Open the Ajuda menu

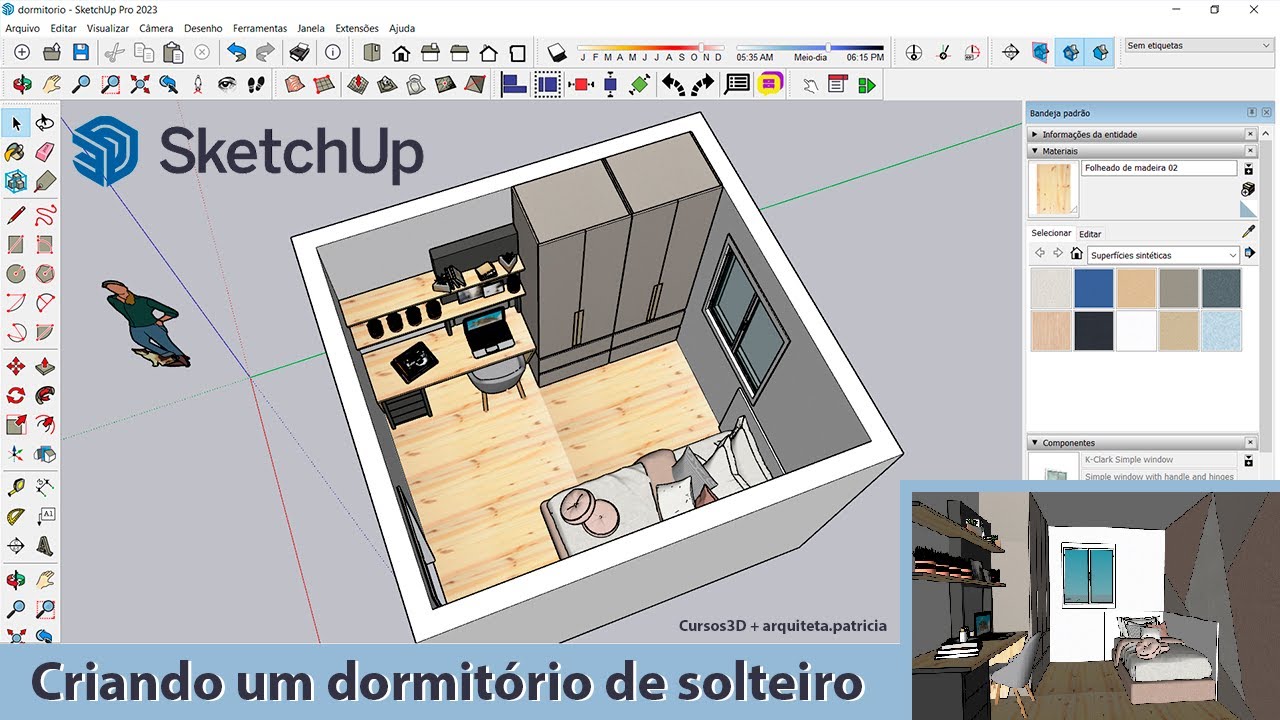coord(401,28)
